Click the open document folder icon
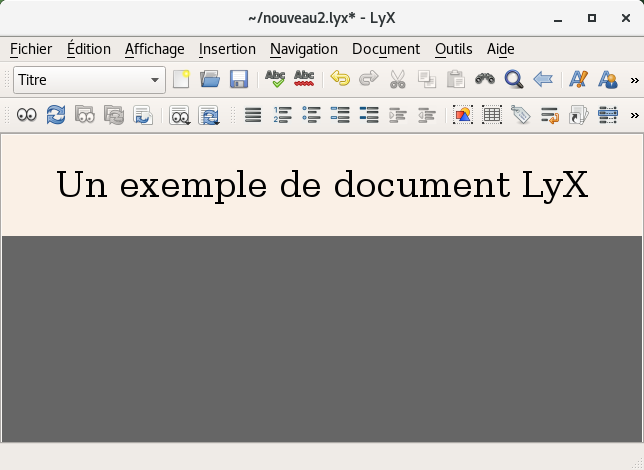 pyautogui.click(x=210, y=79)
